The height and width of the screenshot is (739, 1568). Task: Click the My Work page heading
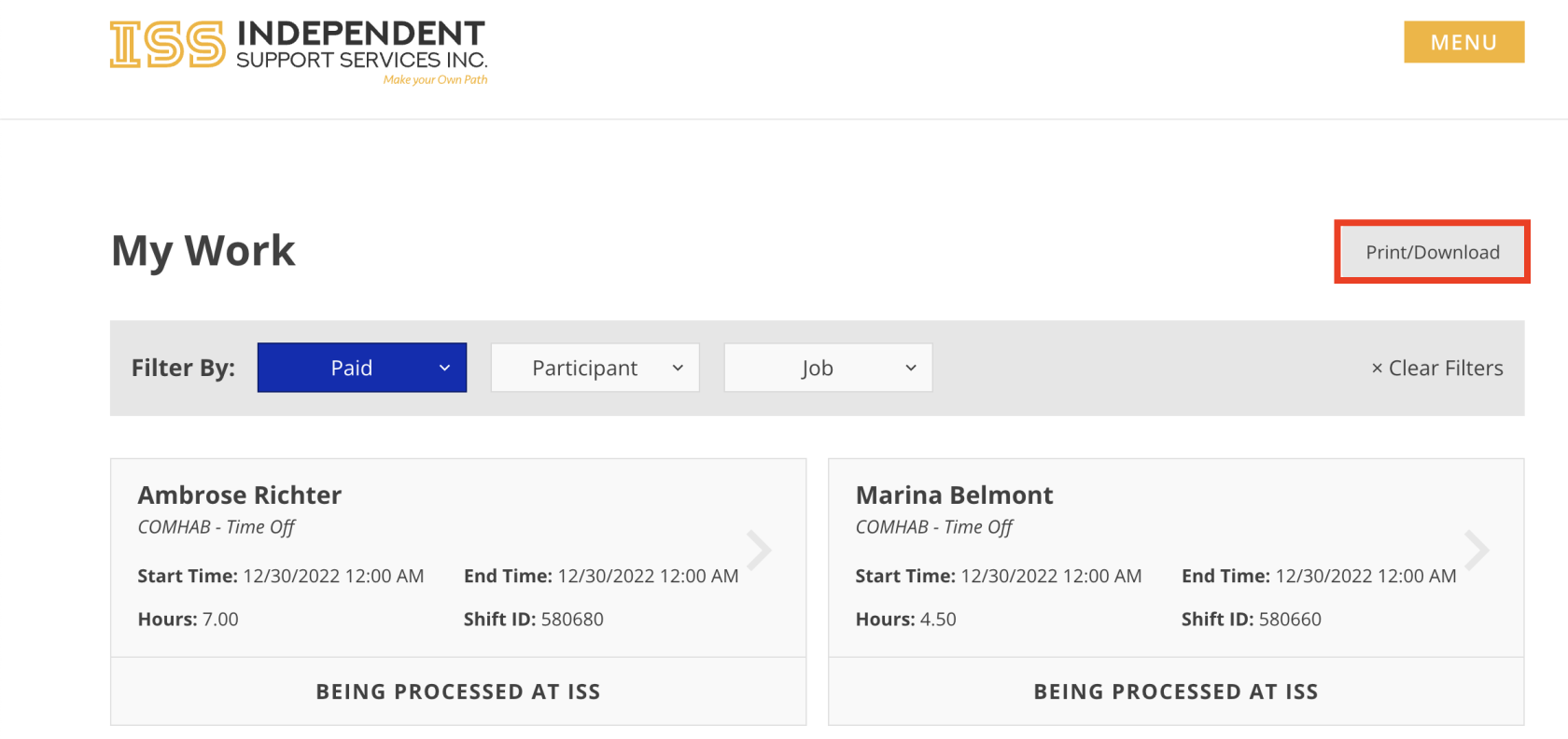tap(203, 251)
